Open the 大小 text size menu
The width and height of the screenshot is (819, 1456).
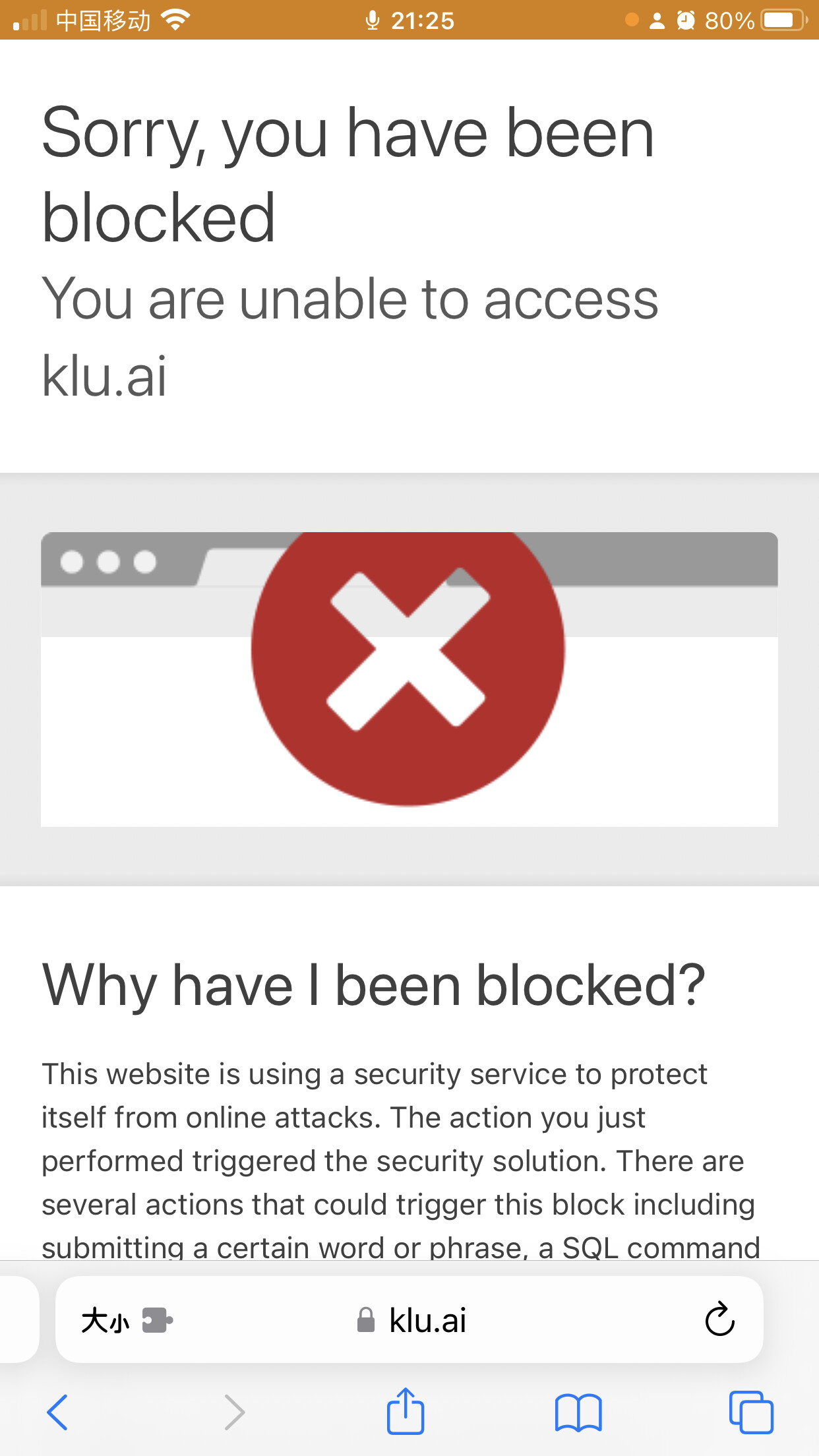[105, 1320]
